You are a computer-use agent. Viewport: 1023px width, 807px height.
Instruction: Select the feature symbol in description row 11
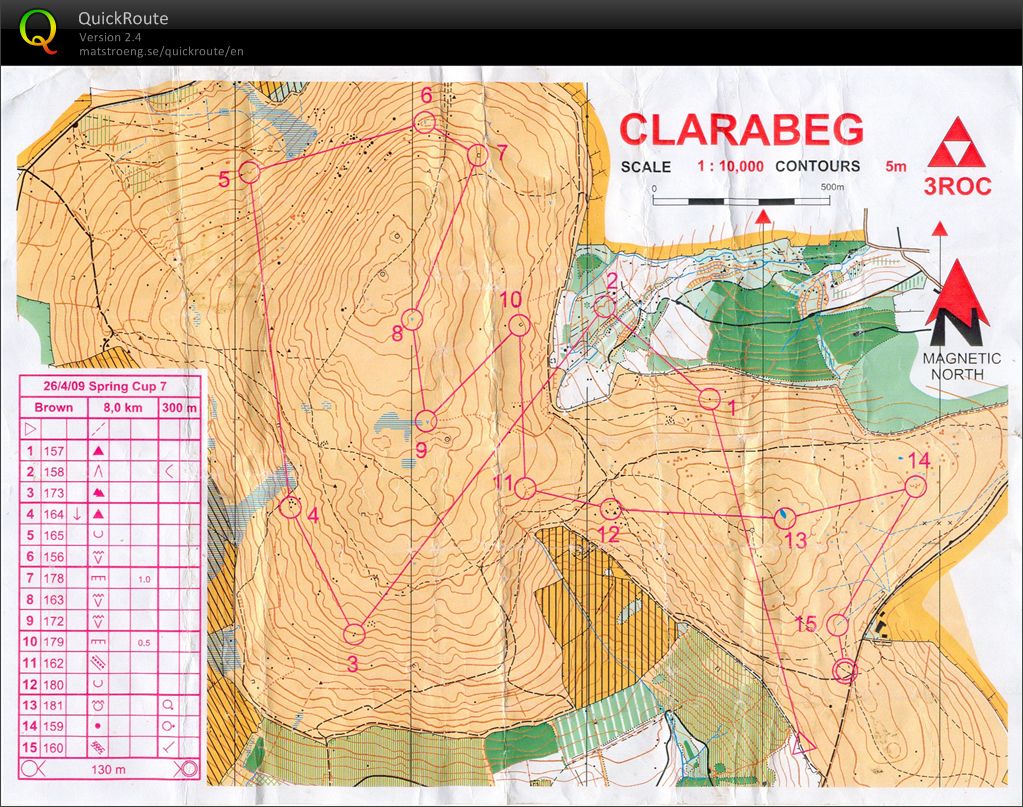point(98,663)
